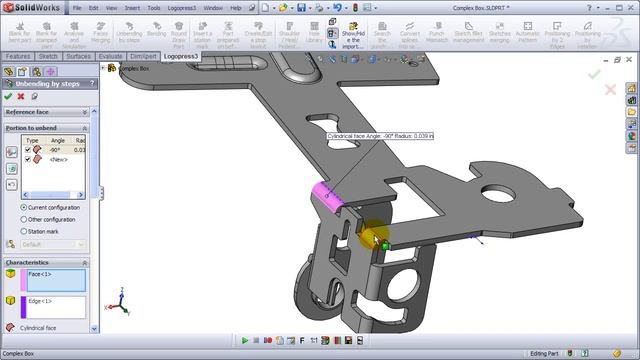Click red cancel X in viewport corner
640x360 pixels.
pyautogui.click(x=610, y=89)
